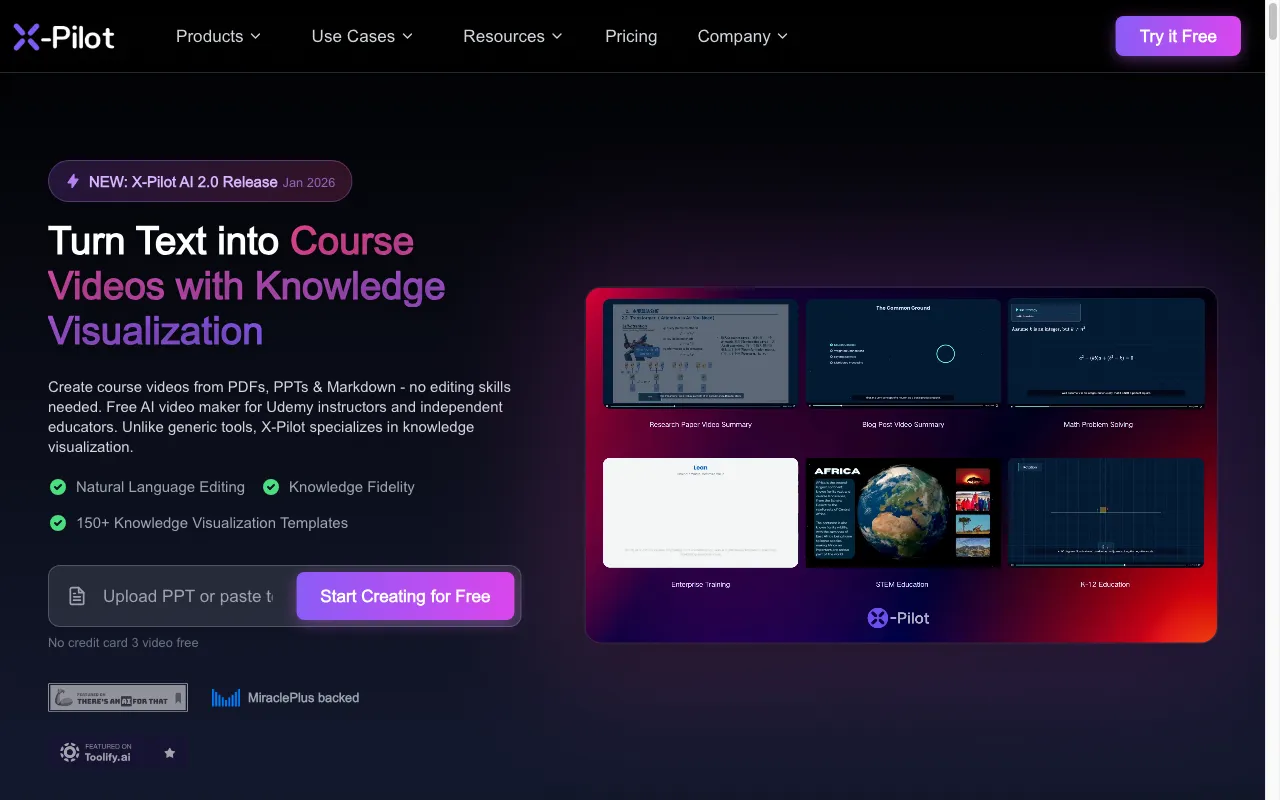The image size is (1280, 800).
Task: Click the 'Natural Language Editing' label
Action: click(160, 487)
